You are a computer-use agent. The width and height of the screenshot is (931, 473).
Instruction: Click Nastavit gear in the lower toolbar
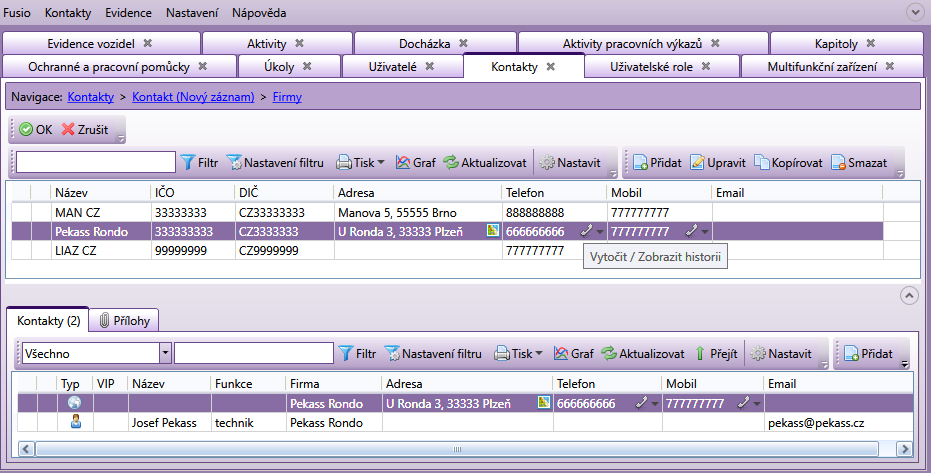[x=781, y=354]
